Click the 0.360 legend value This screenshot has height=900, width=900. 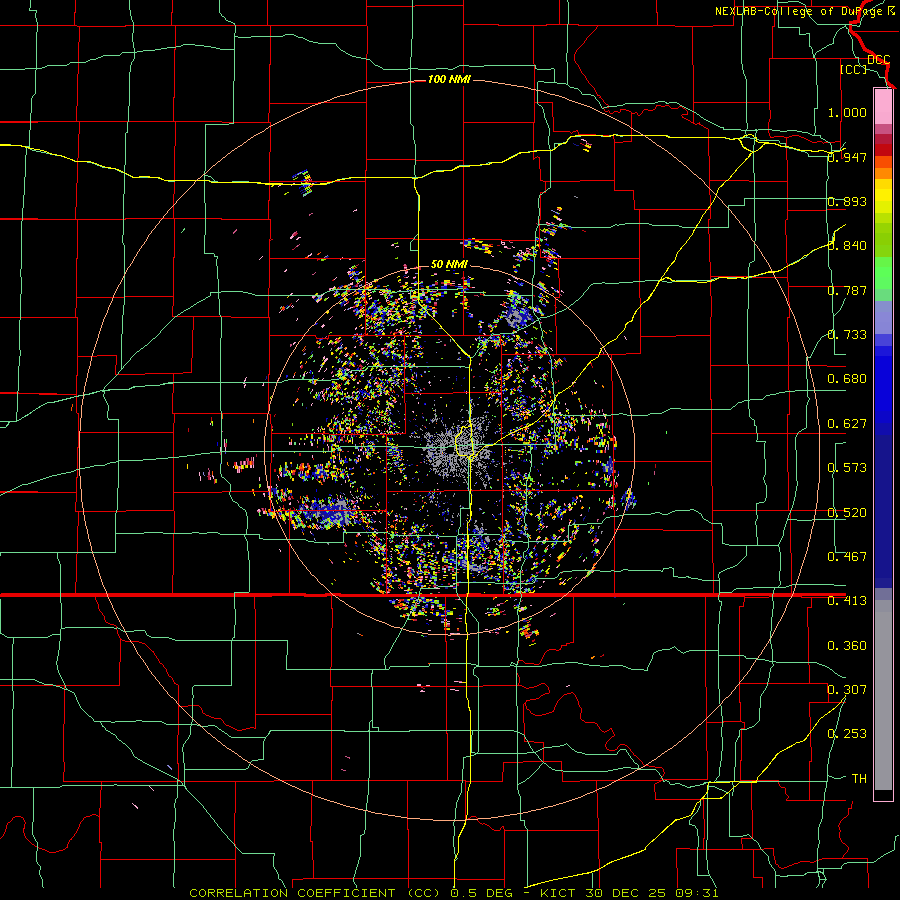(847, 646)
